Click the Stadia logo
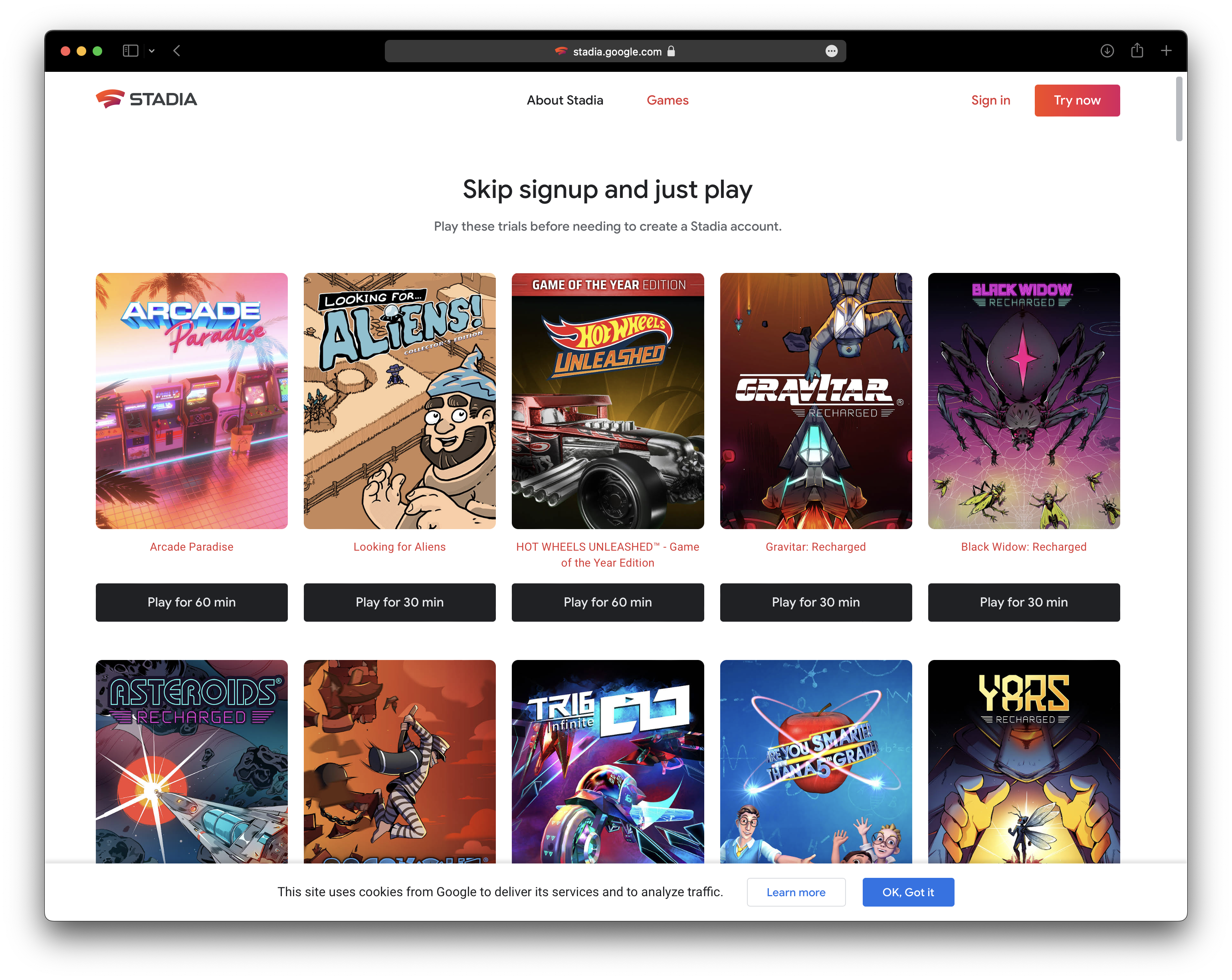Viewport: 1232px width, 980px height. coord(146,99)
